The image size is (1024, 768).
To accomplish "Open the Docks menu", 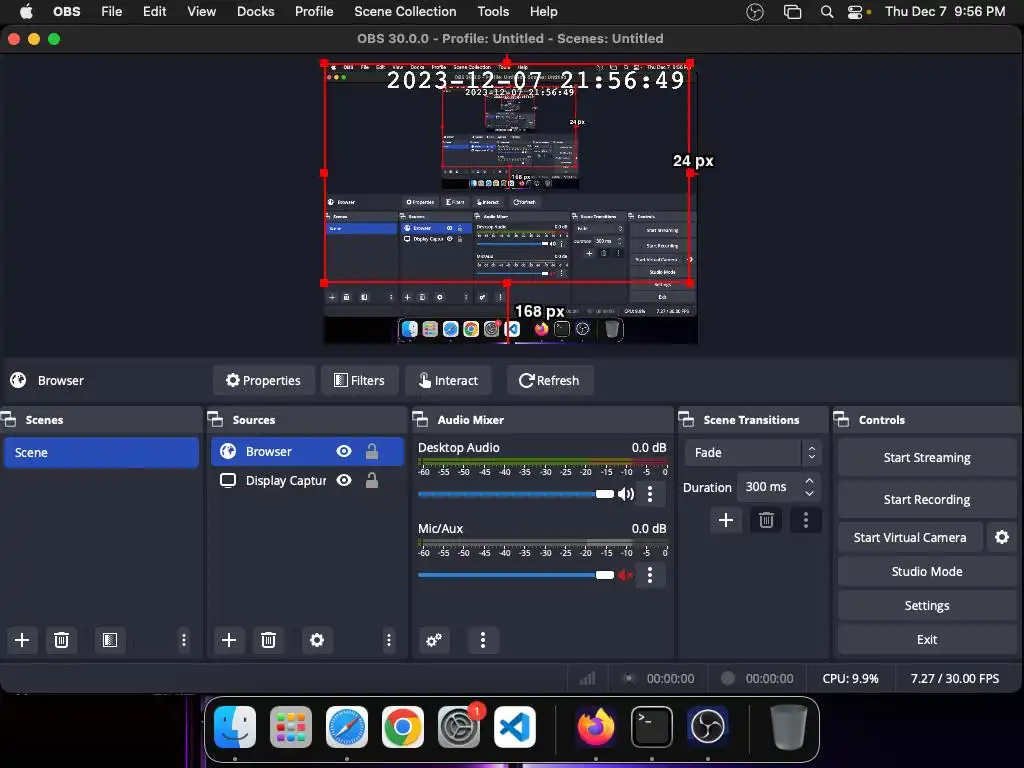I will (255, 11).
